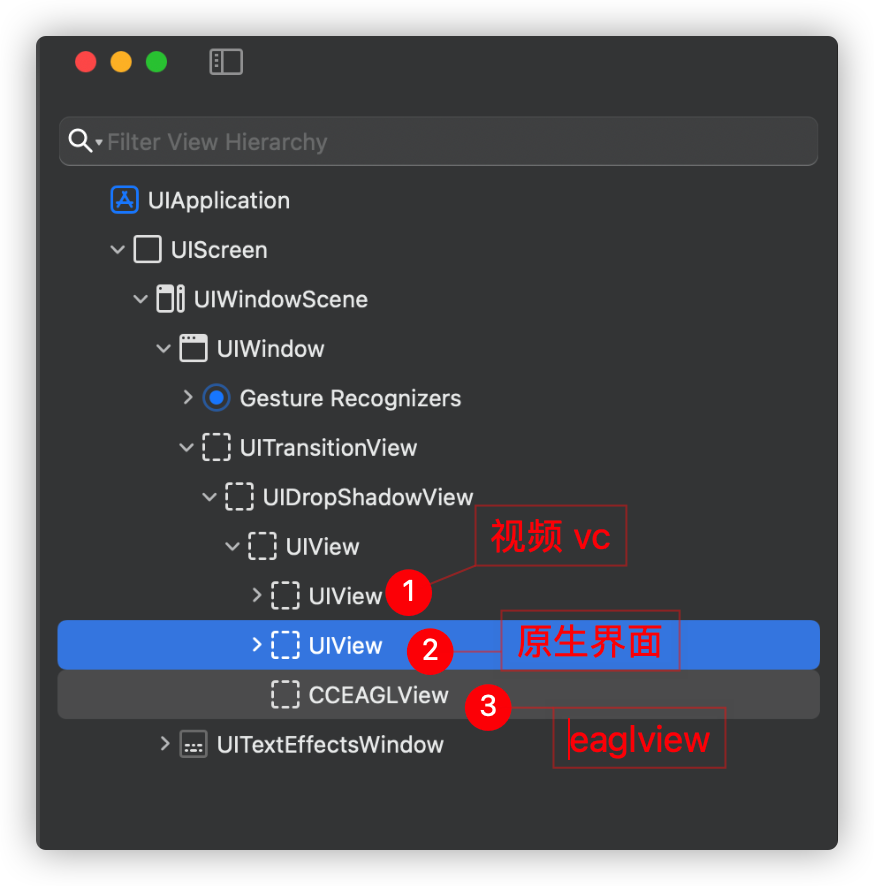The height and width of the screenshot is (886, 874).
Task: Click the Gesture Recognizers blue circle icon
Action: [x=216, y=398]
